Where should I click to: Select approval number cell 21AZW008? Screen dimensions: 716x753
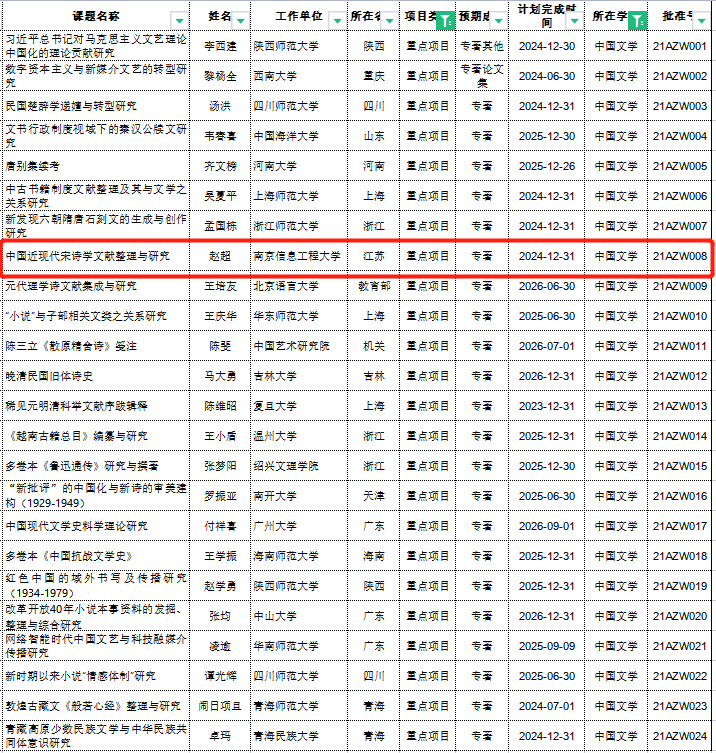[x=680, y=257]
